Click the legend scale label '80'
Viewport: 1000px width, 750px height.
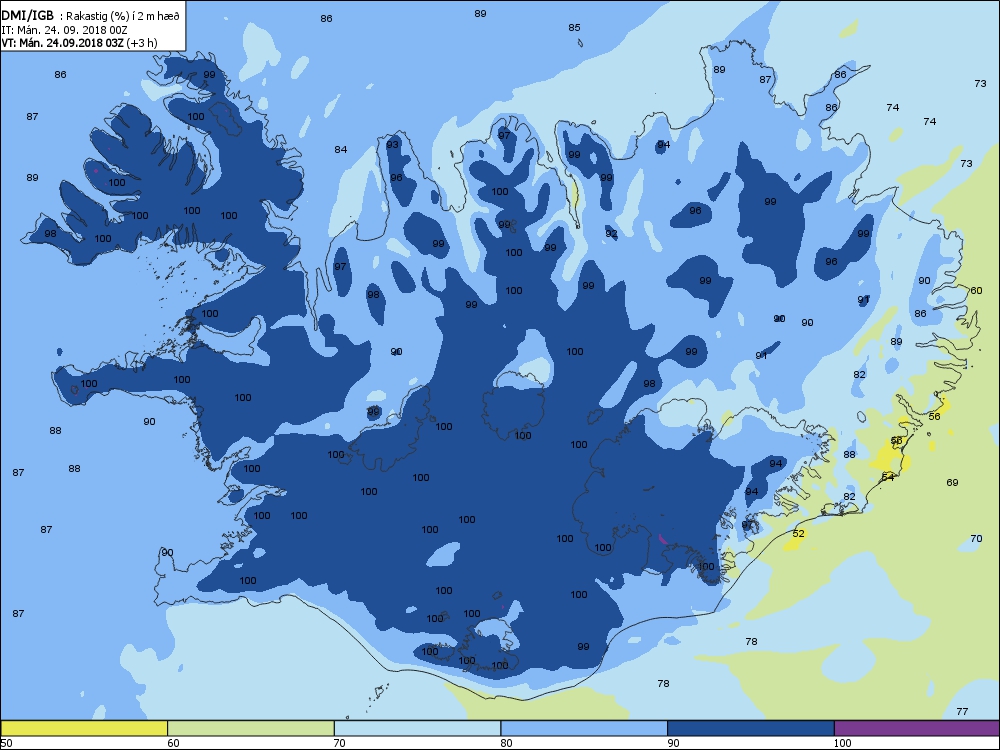[x=506, y=743]
